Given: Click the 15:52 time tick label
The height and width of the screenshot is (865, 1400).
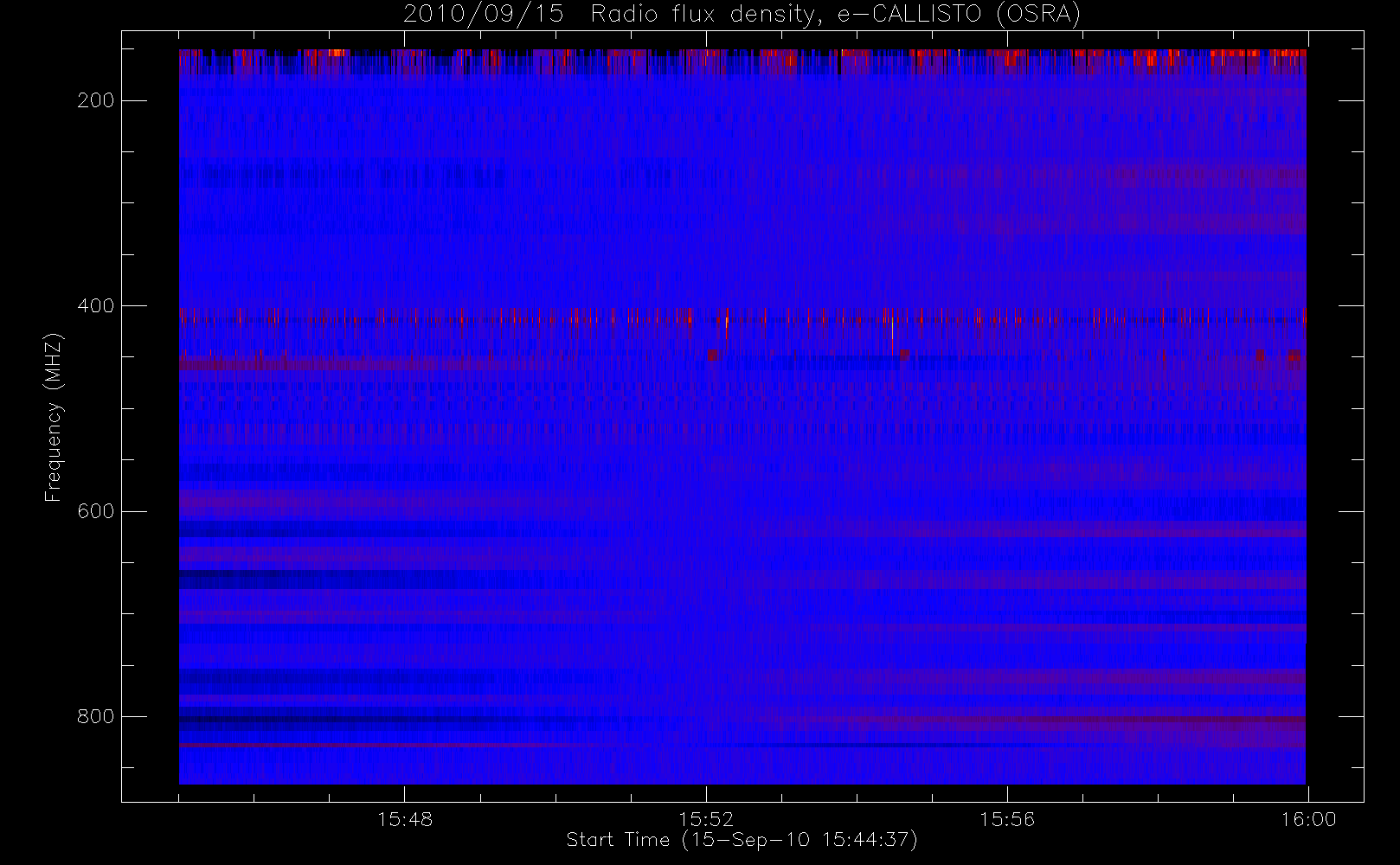Looking at the screenshot, I should [706, 819].
